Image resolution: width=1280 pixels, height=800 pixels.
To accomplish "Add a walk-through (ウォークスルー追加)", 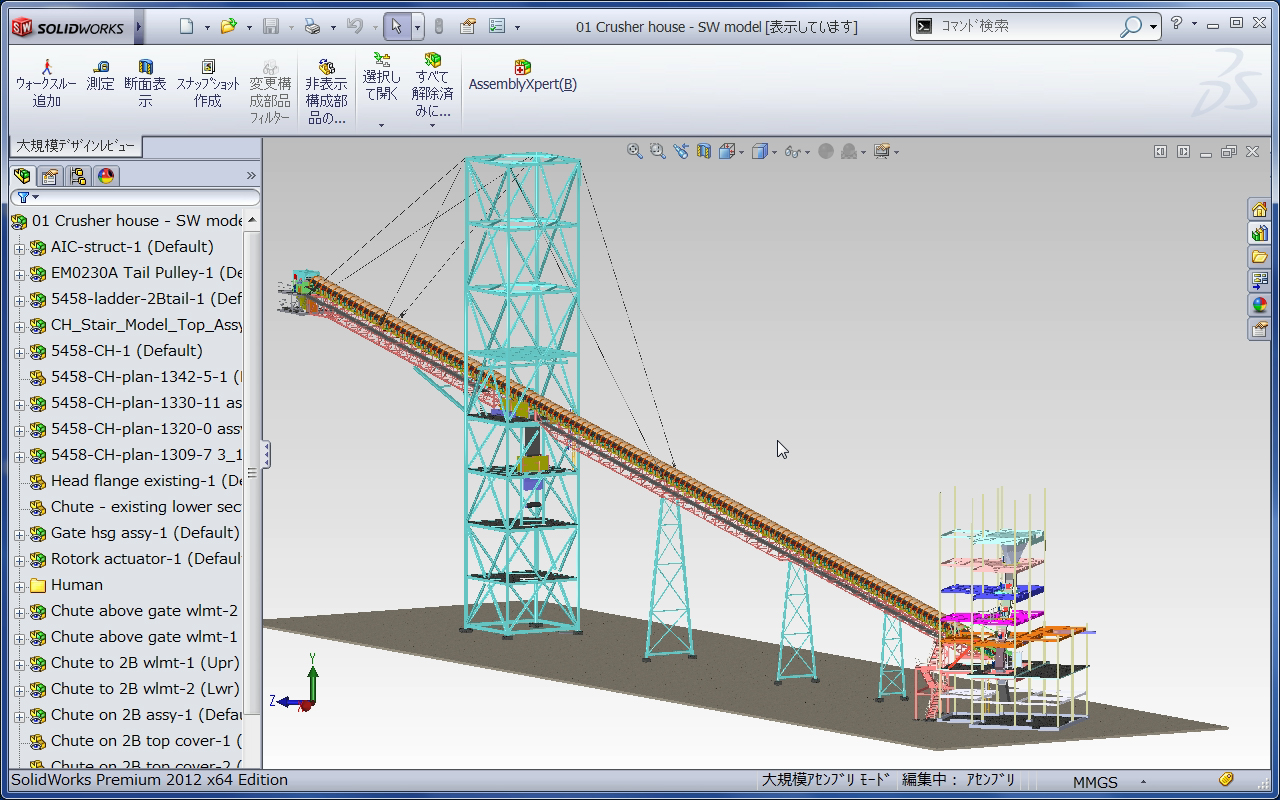I will coord(46,84).
